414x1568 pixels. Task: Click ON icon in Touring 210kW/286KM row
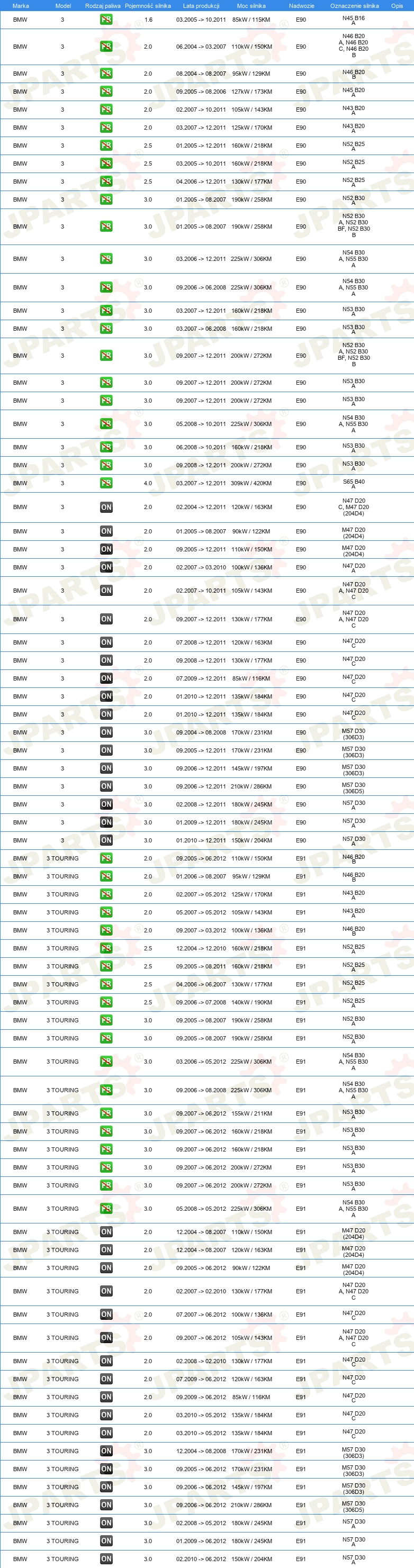click(x=106, y=1504)
